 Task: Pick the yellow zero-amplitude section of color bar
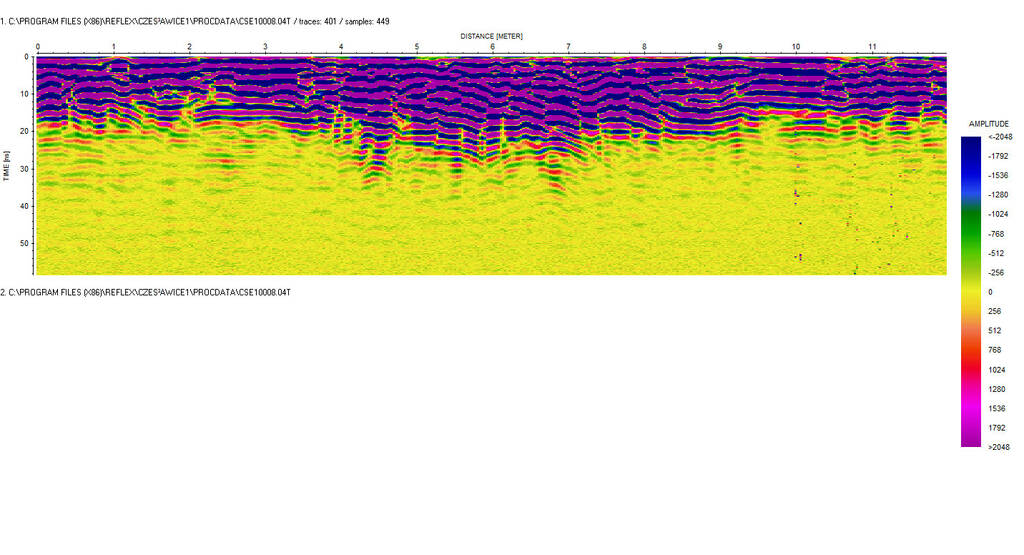(x=971, y=291)
